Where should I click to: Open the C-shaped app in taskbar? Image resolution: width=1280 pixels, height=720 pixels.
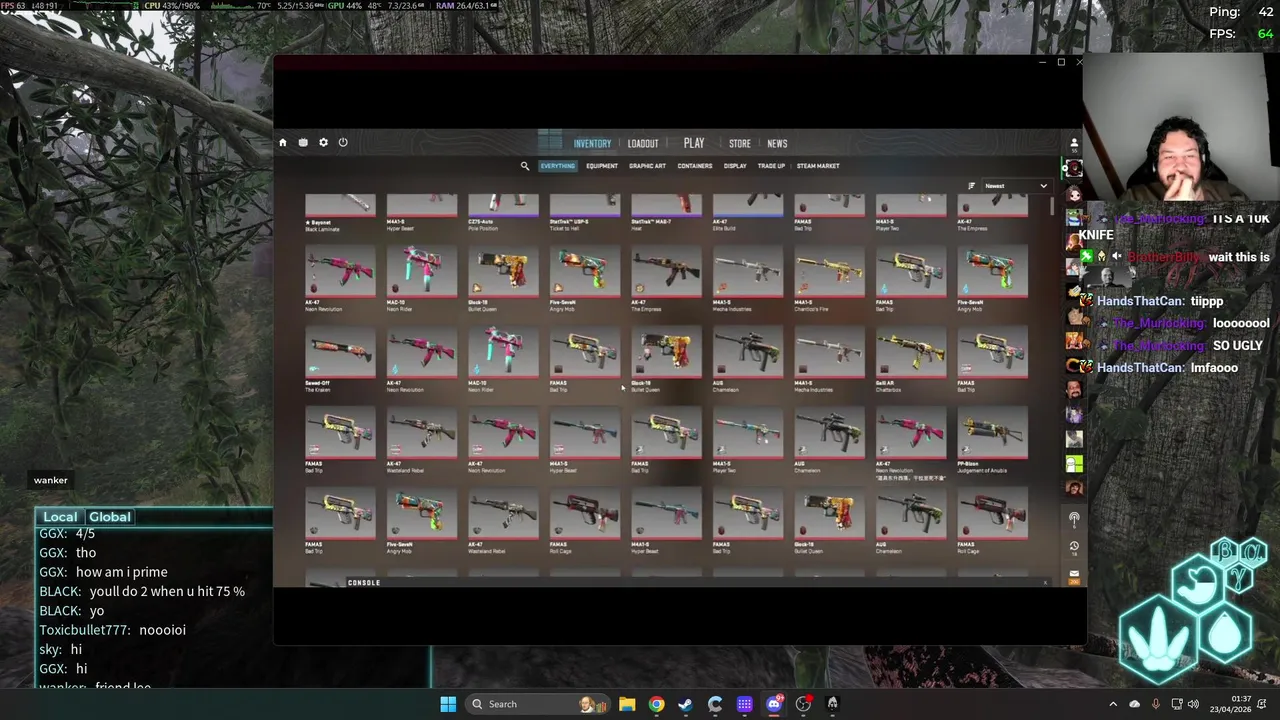pyautogui.click(x=715, y=704)
